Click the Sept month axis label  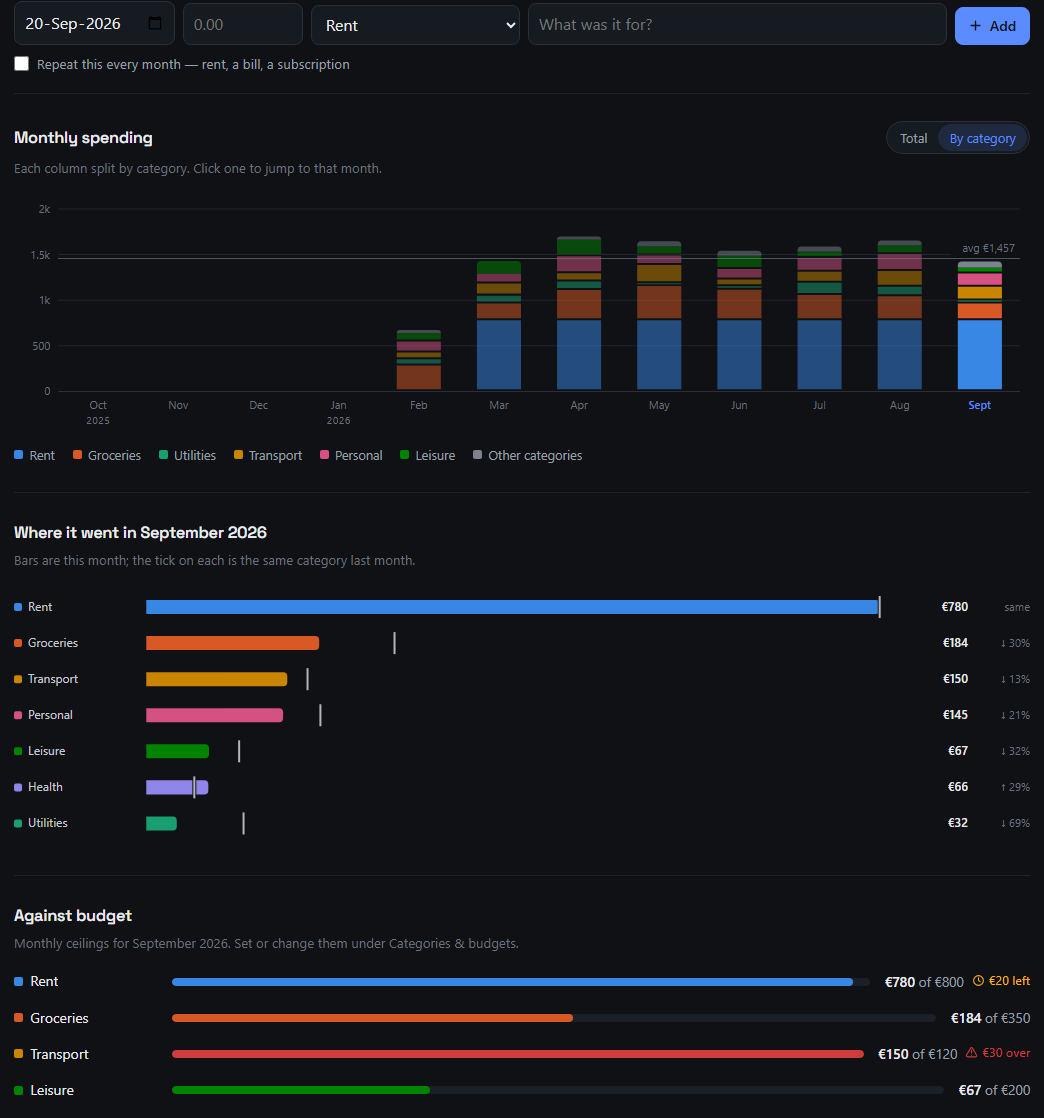click(x=979, y=405)
